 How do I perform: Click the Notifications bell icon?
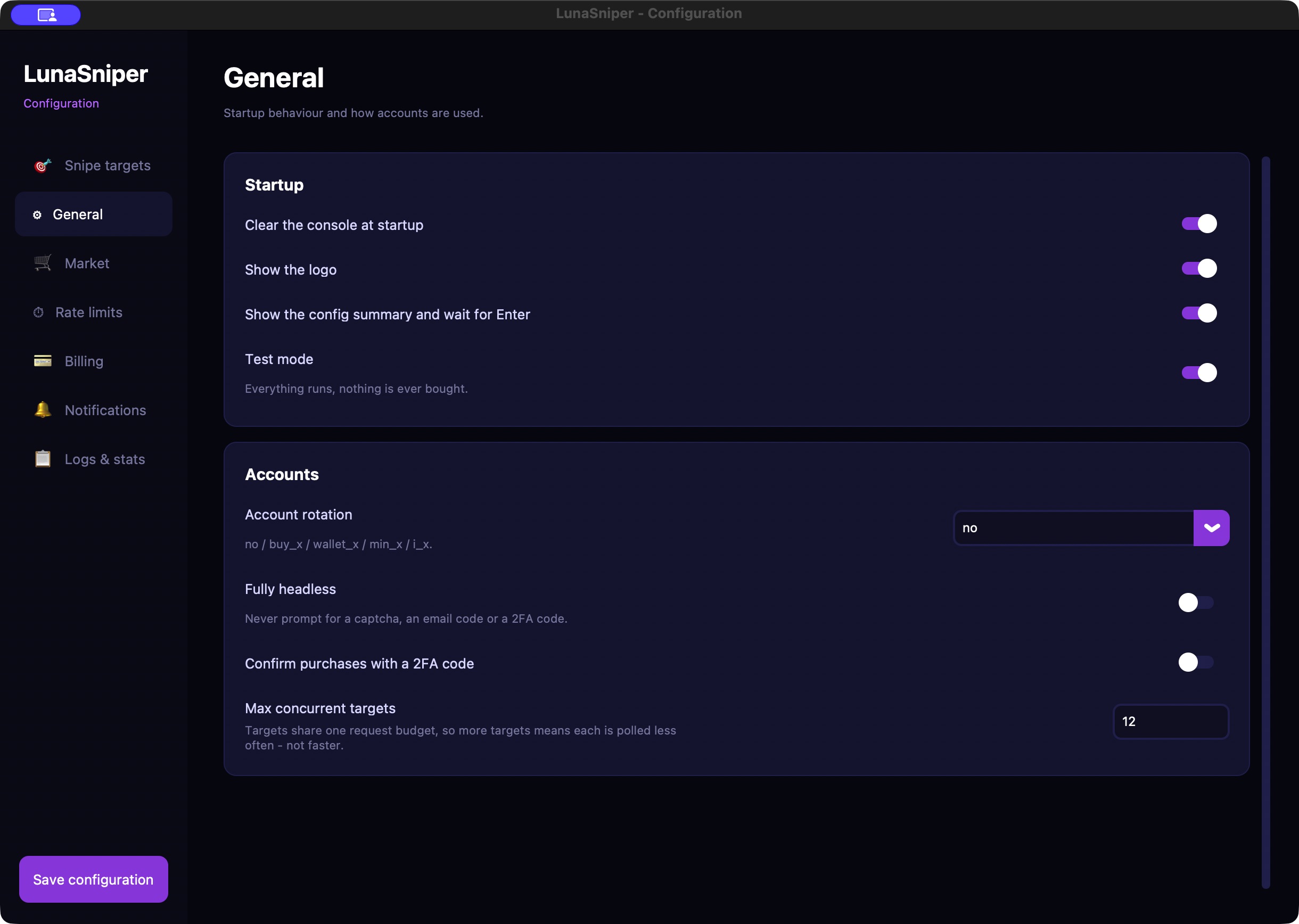pyautogui.click(x=43, y=410)
